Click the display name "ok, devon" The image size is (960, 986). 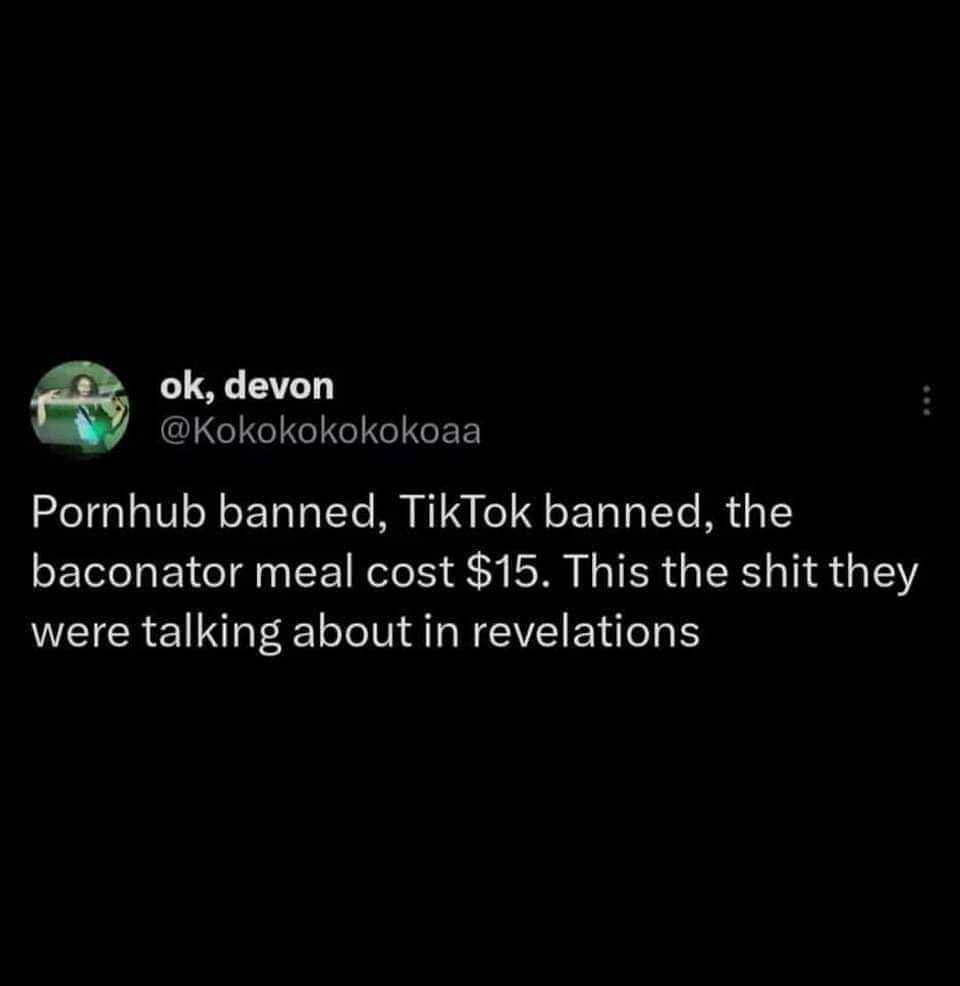pyautogui.click(x=247, y=385)
